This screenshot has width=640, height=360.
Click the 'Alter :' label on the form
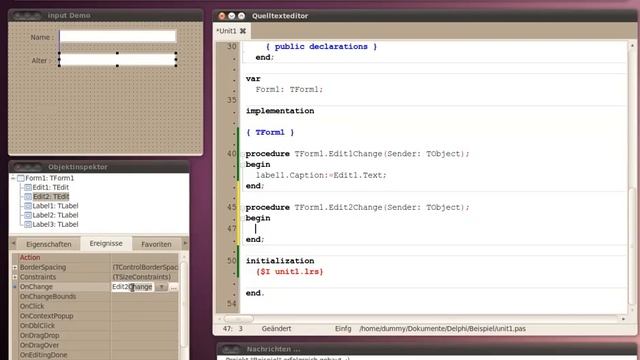[x=42, y=60]
